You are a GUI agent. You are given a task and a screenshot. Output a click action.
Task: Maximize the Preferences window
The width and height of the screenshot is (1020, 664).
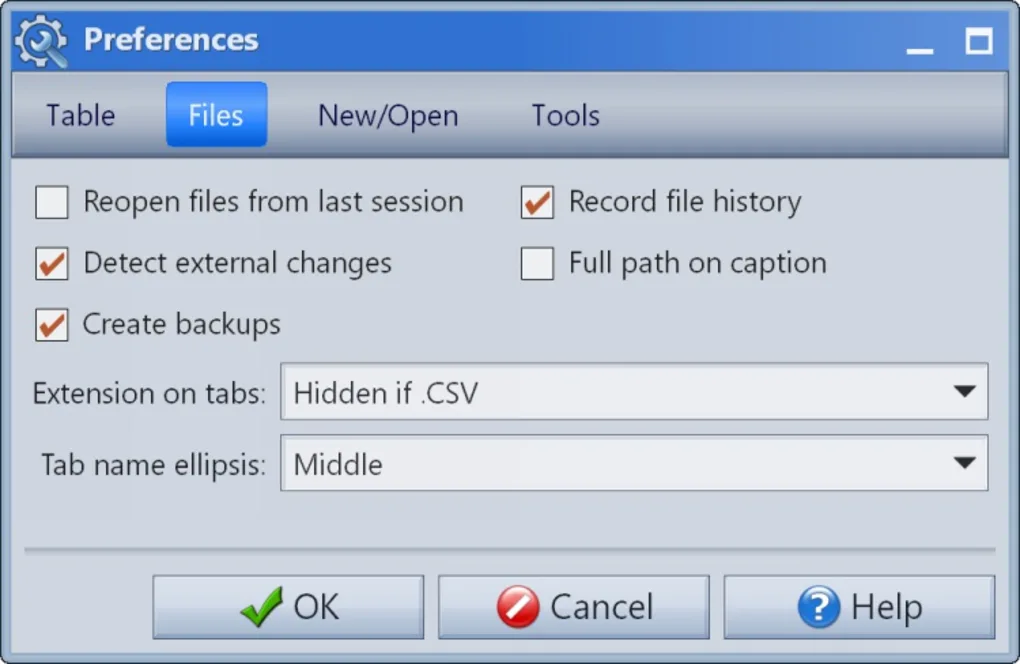[x=978, y=41]
